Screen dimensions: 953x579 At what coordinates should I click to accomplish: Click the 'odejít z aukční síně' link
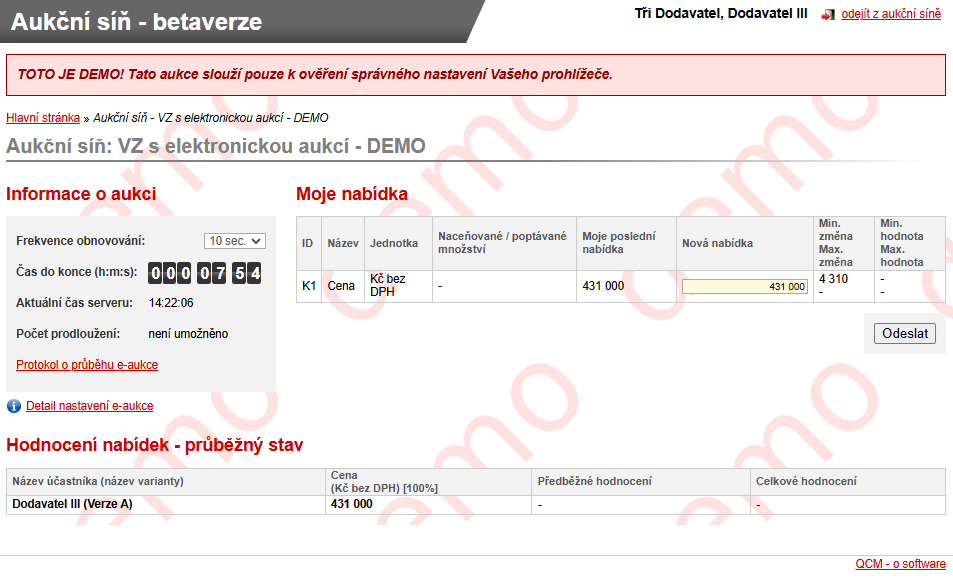click(x=890, y=14)
